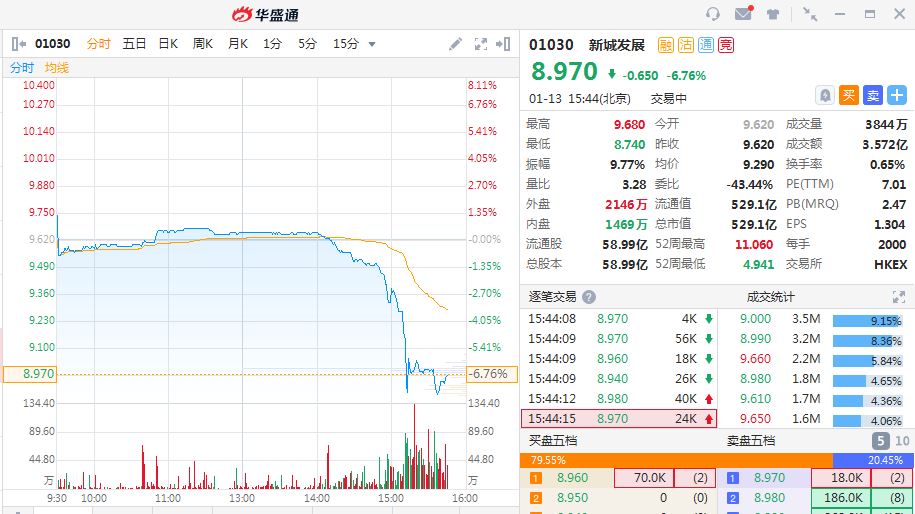This screenshot has height=514, width=915.
Task: Switch order book depth to 10 levels
Action: click(x=901, y=441)
